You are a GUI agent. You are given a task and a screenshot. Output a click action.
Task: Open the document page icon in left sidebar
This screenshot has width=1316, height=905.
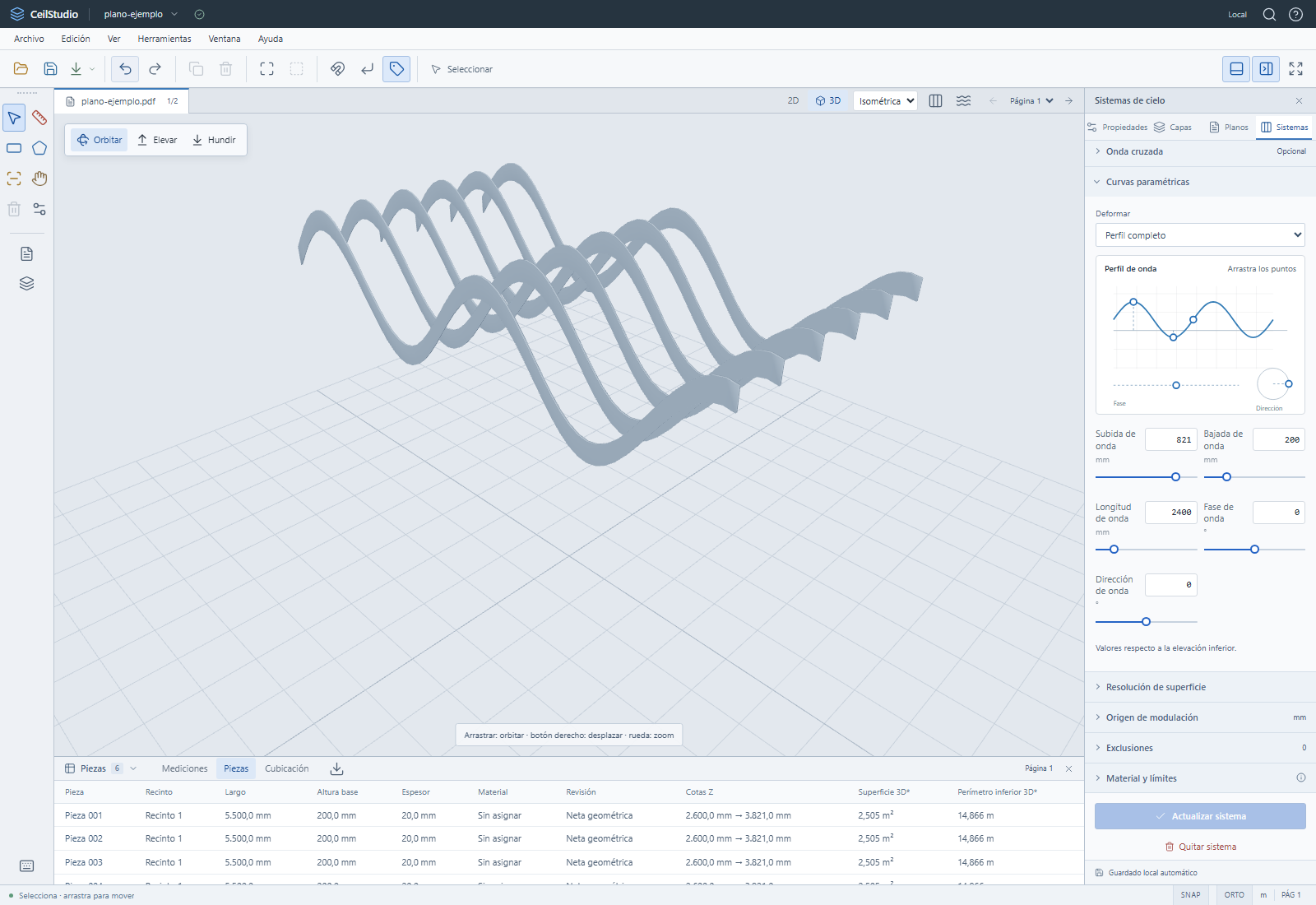(26, 253)
